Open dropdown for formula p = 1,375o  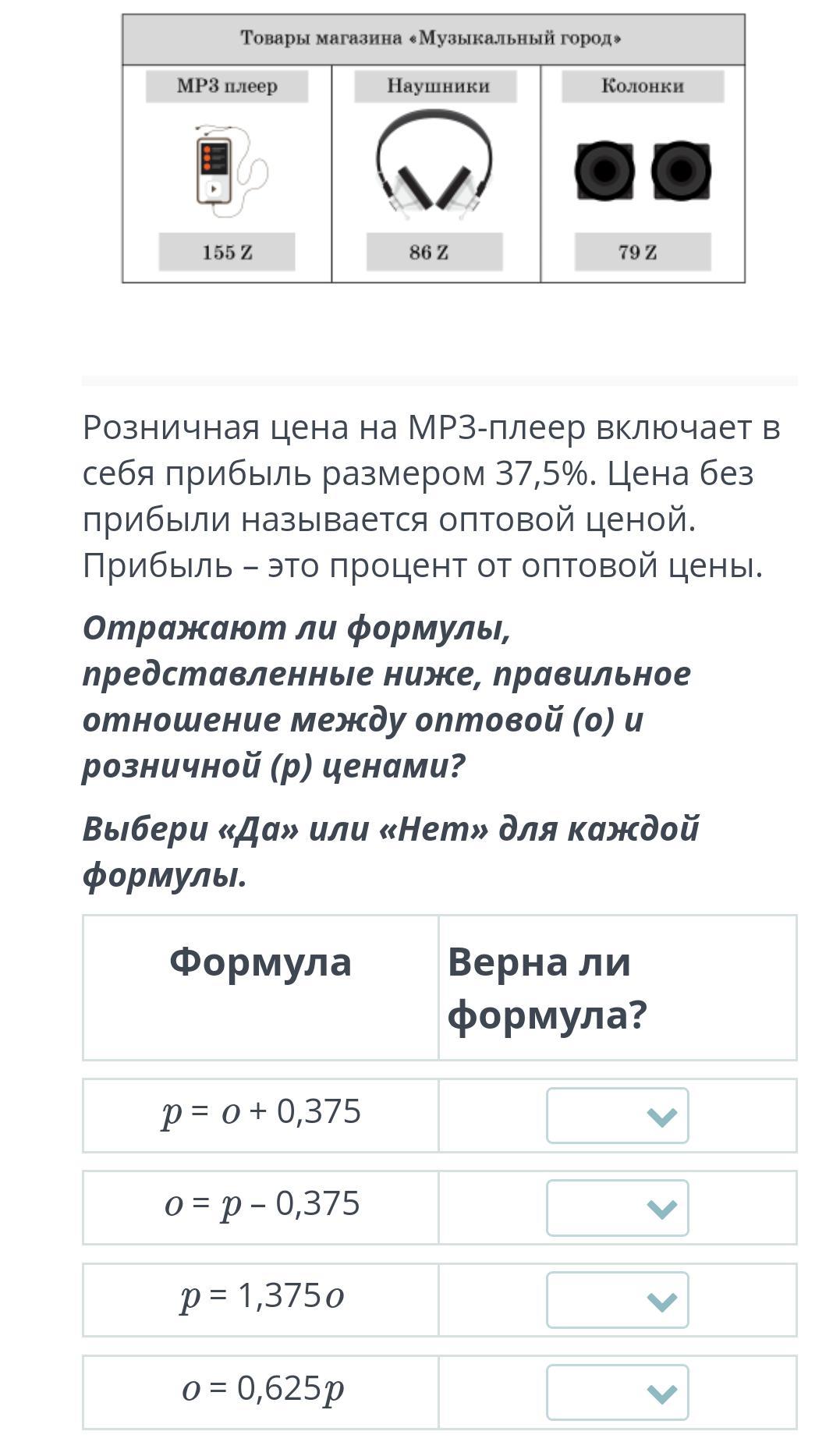tap(617, 1300)
